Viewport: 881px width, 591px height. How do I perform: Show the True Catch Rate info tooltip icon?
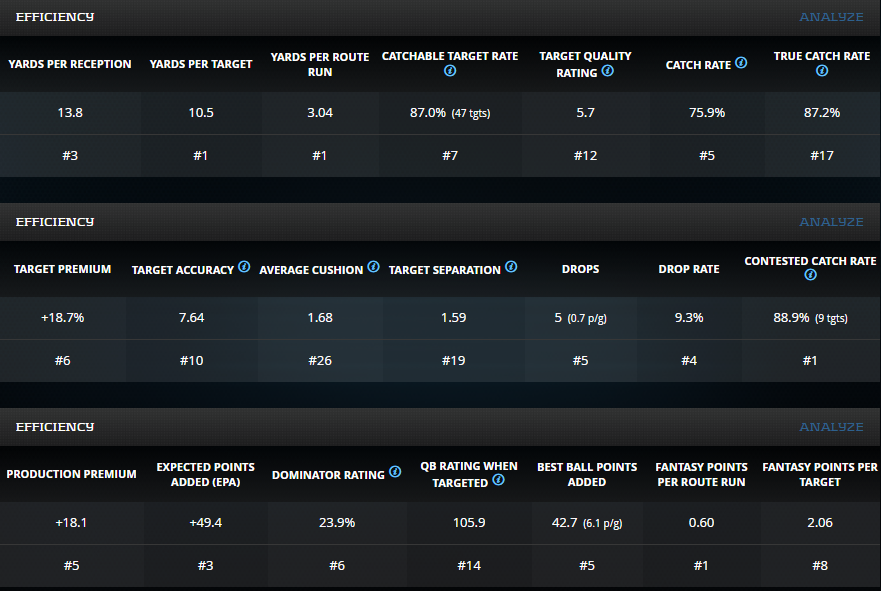click(x=822, y=72)
